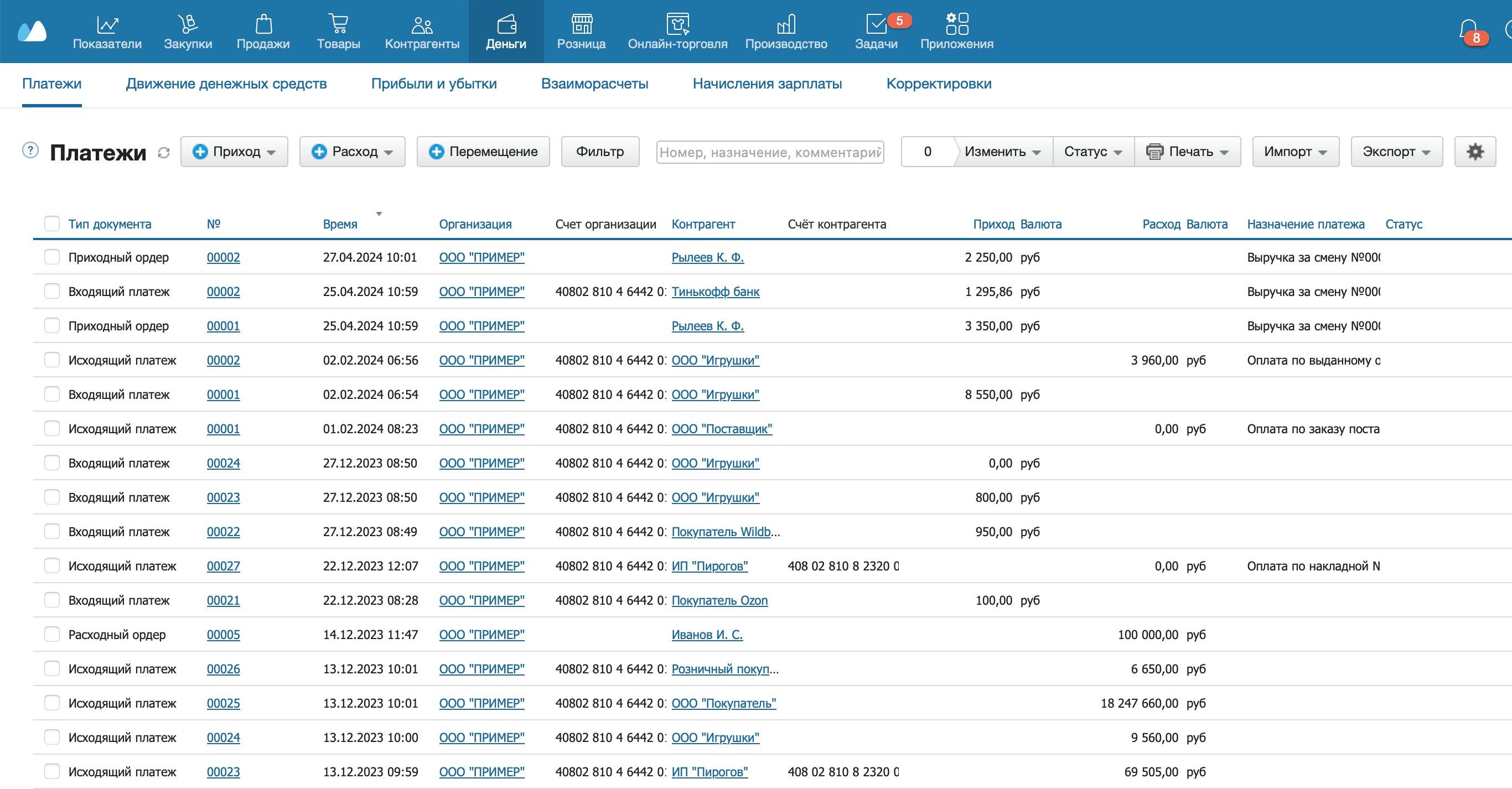
Task: Switch to Движение денежных средств tab
Action: [x=226, y=84]
